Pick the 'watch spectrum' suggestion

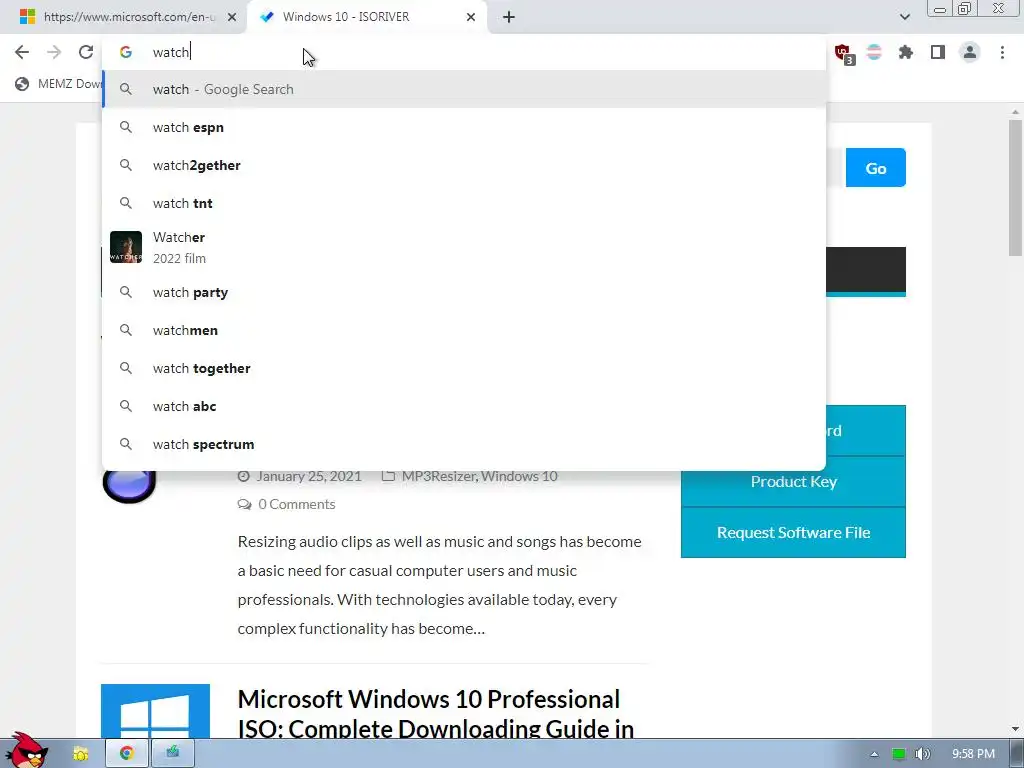click(464, 444)
